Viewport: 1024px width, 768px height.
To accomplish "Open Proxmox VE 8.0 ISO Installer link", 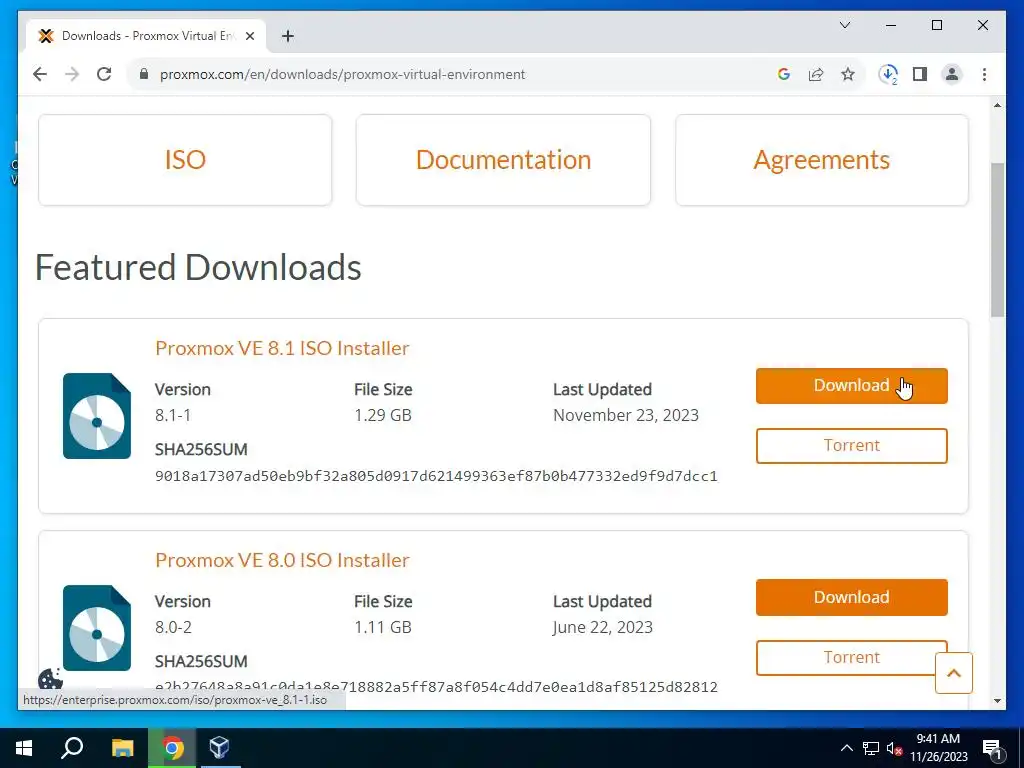I will [282, 560].
